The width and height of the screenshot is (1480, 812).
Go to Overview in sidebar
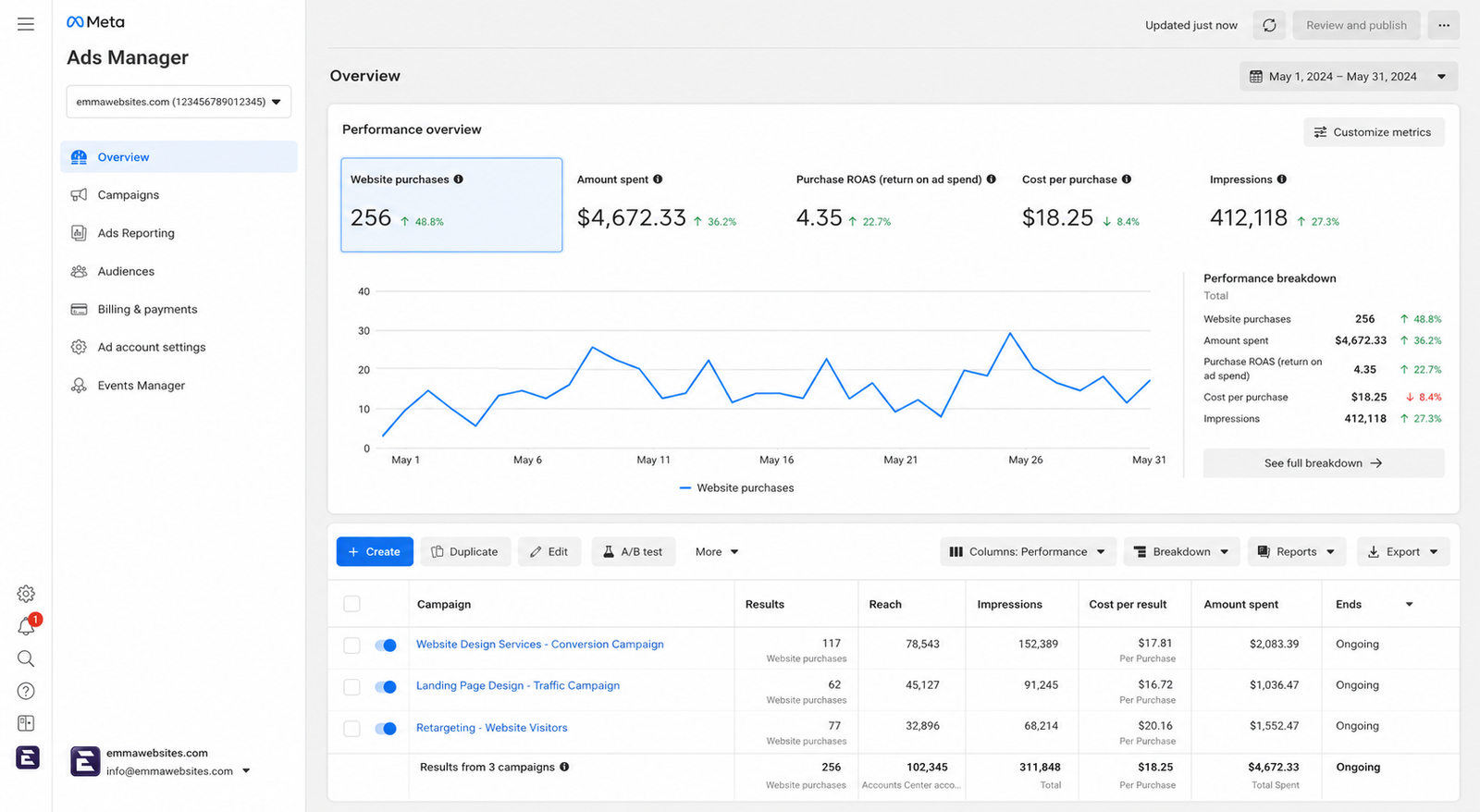[x=179, y=157]
